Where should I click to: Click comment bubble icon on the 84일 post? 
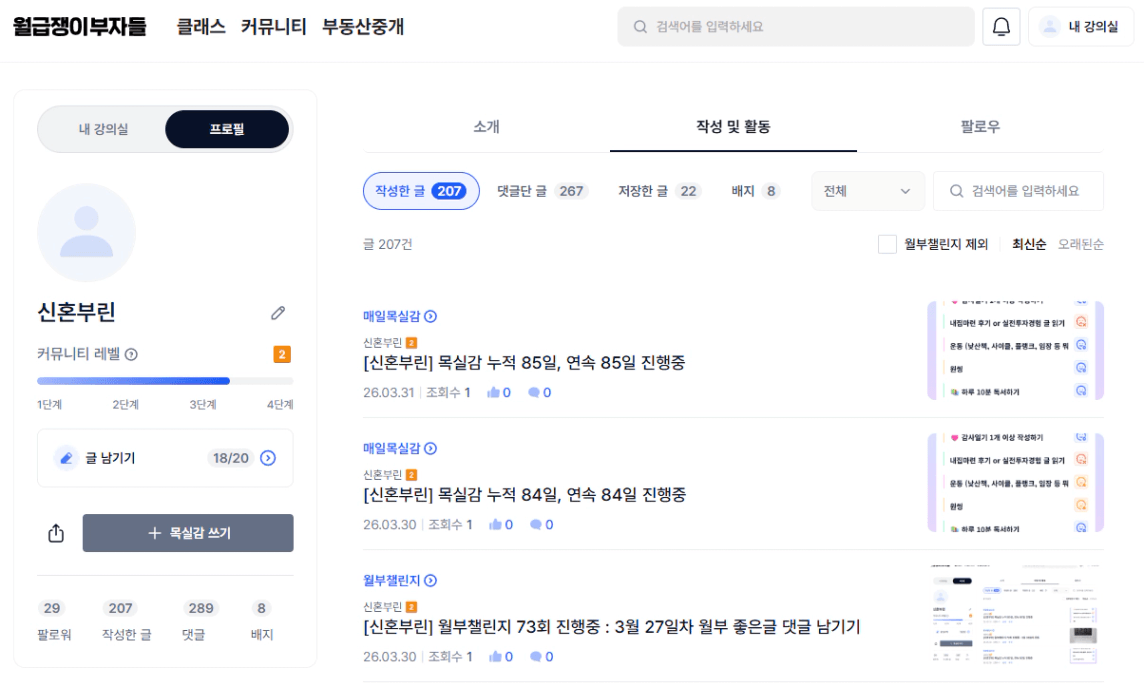535,525
